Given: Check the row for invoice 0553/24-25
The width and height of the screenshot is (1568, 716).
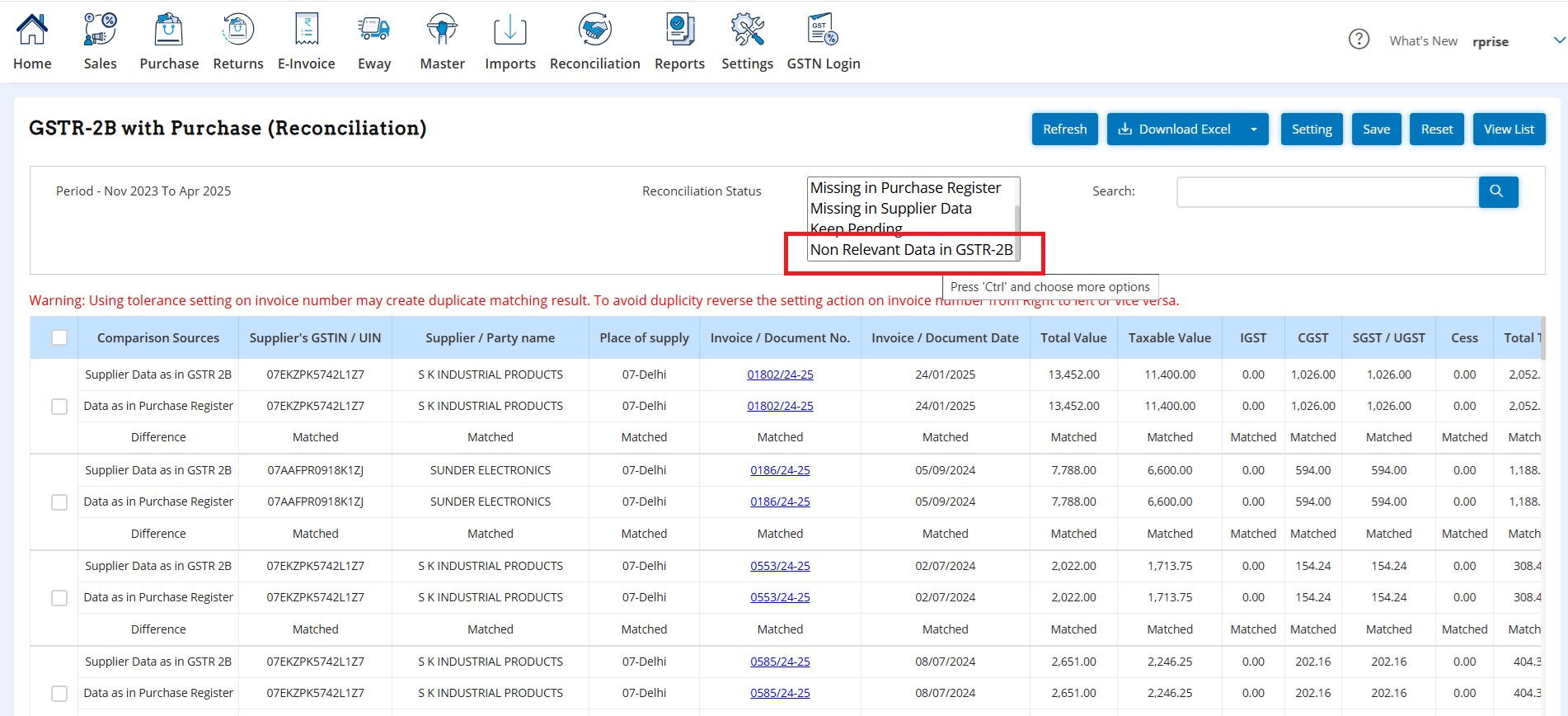Looking at the screenshot, I should 59,598.
